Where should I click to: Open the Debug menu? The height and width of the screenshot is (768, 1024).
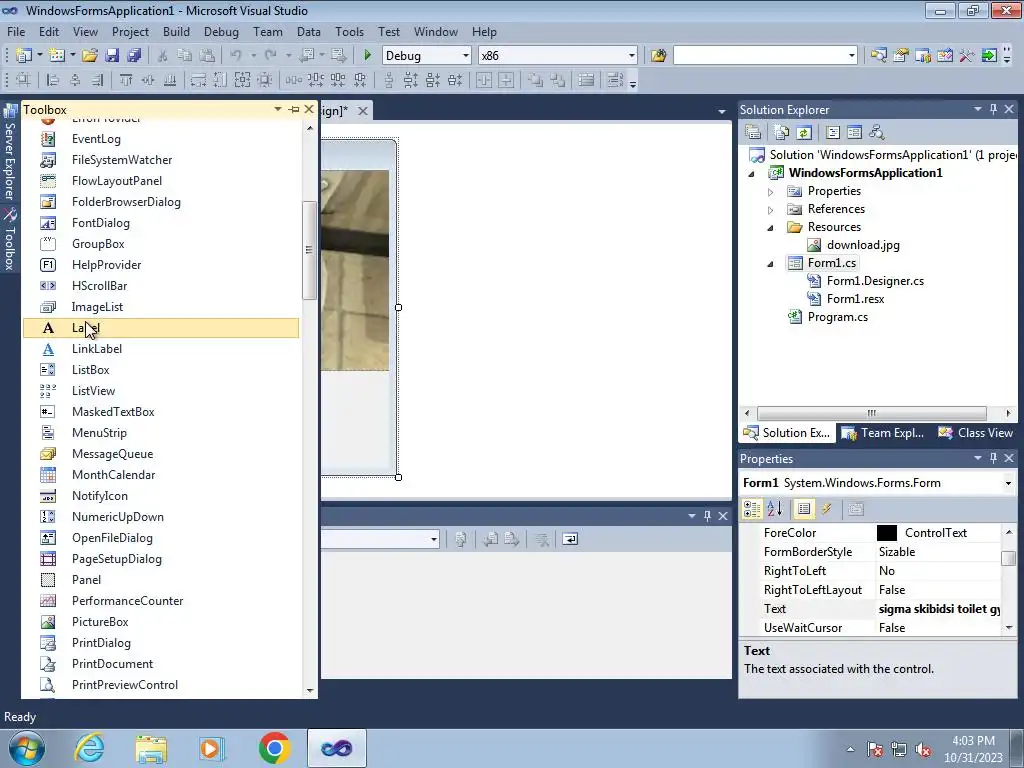221,31
